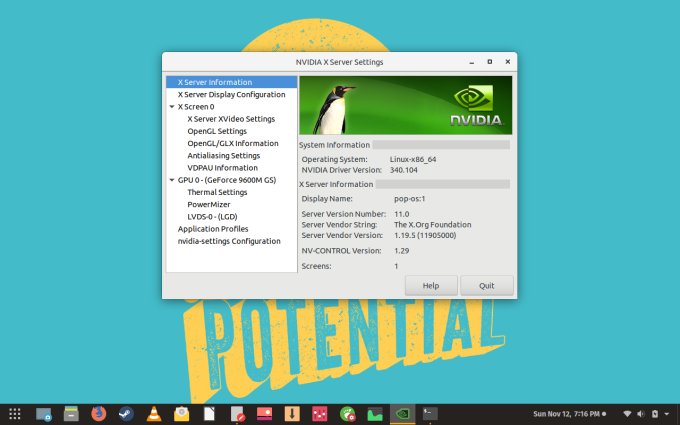Image resolution: width=680 pixels, height=425 pixels.
Task: Open the orange download arrow app
Action: [292, 414]
